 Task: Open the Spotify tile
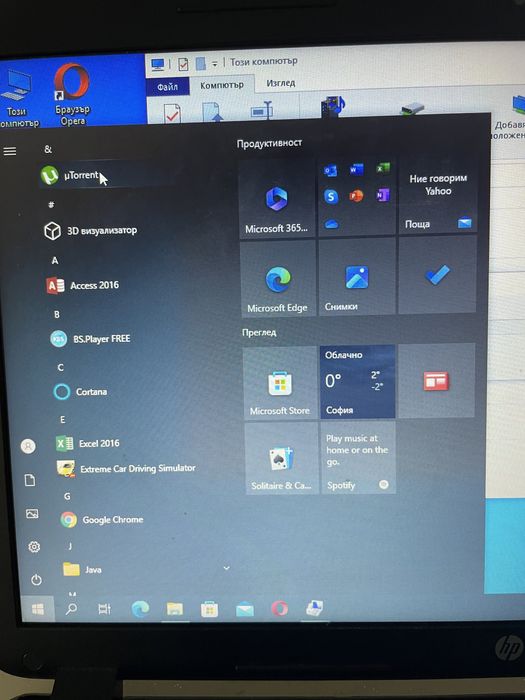click(358, 457)
